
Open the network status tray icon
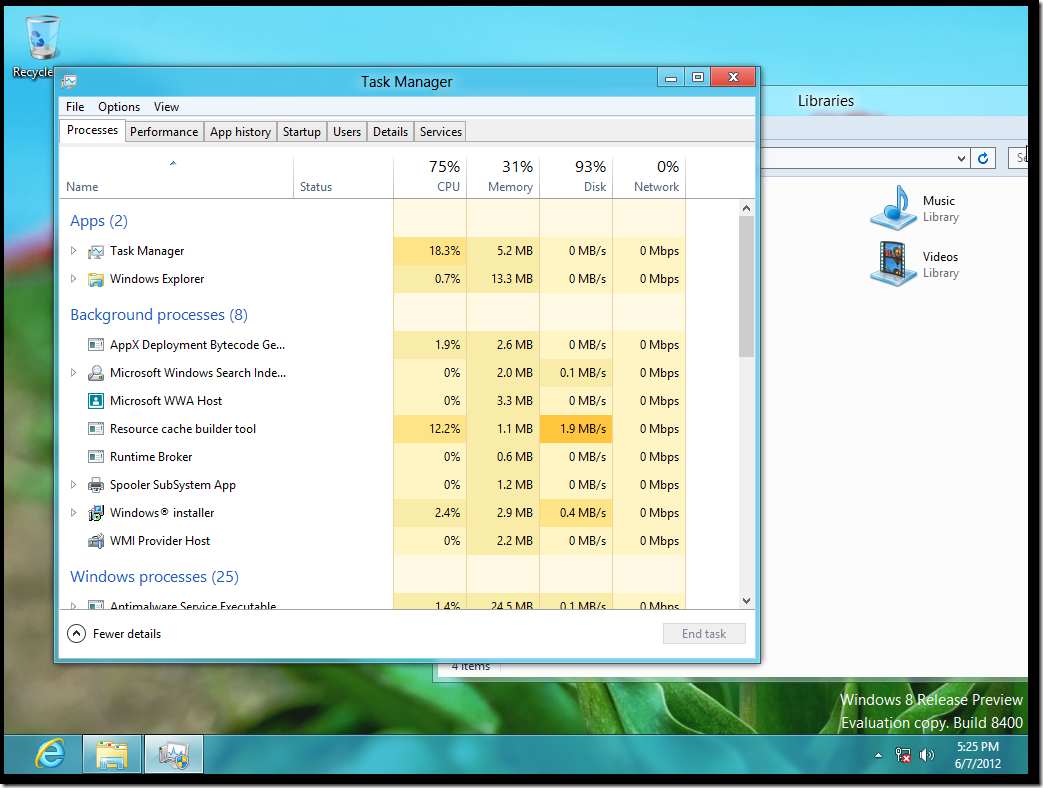pos(903,755)
